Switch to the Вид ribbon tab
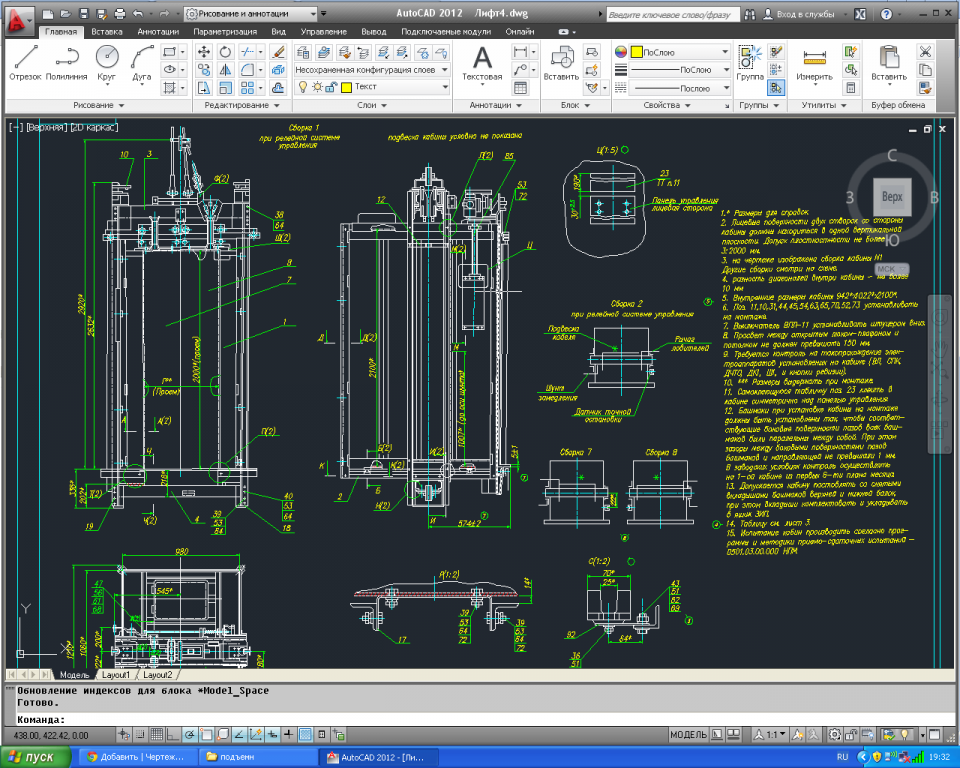The height and width of the screenshot is (768, 960). (279, 32)
